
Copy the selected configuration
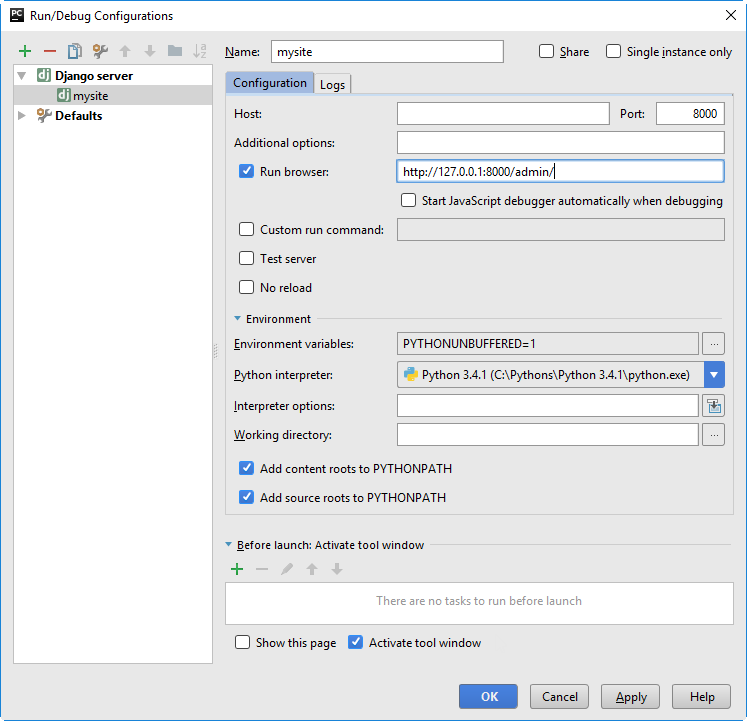(75, 51)
